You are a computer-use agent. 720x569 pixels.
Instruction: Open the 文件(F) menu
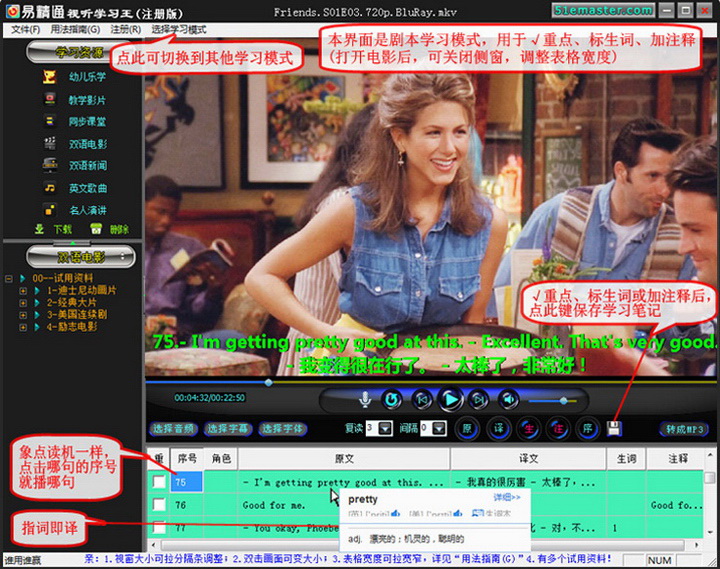(x=25, y=30)
